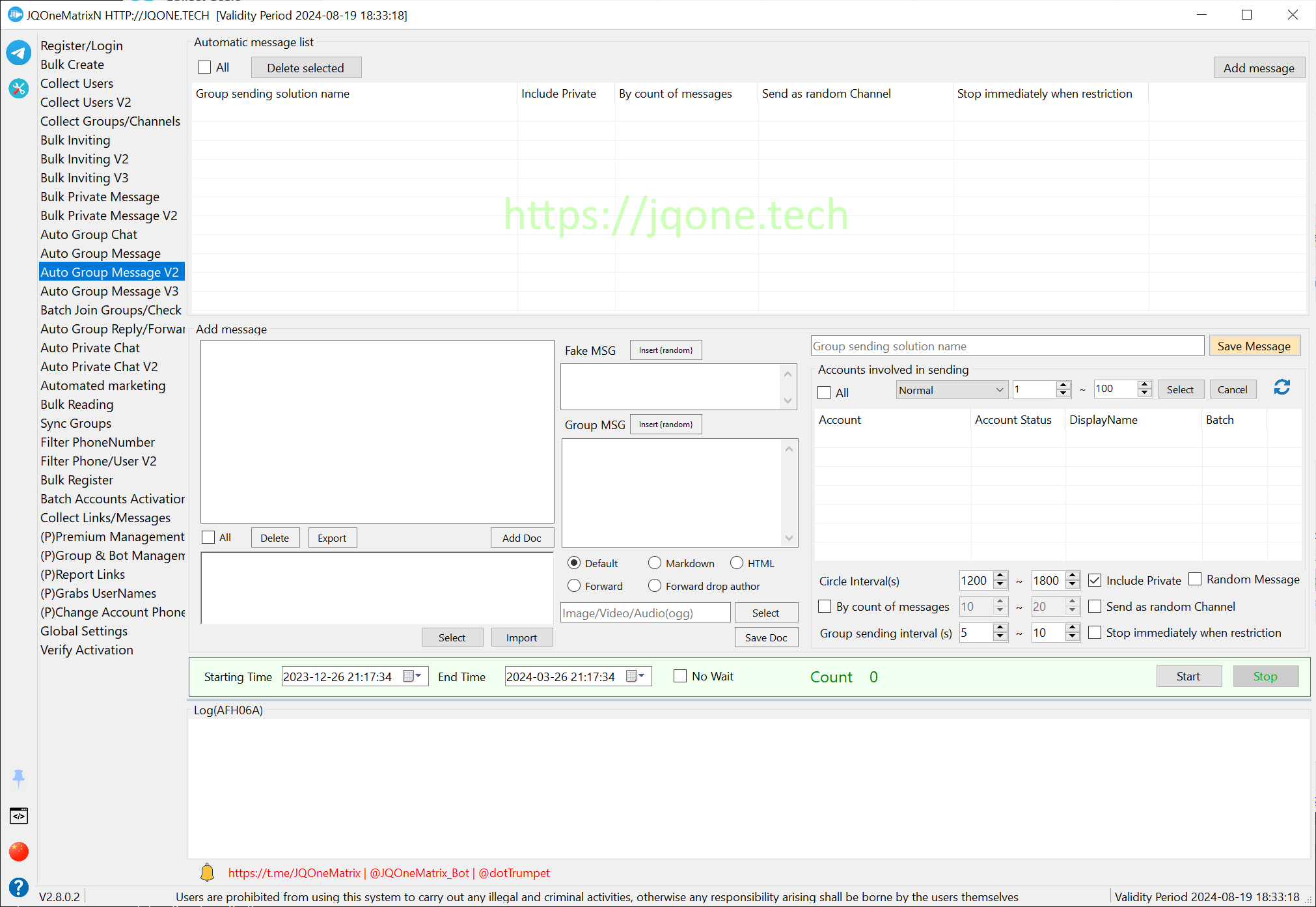Image resolution: width=1316 pixels, height=907 pixels.
Task: Click the Add Doc button
Action: (x=522, y=538)
